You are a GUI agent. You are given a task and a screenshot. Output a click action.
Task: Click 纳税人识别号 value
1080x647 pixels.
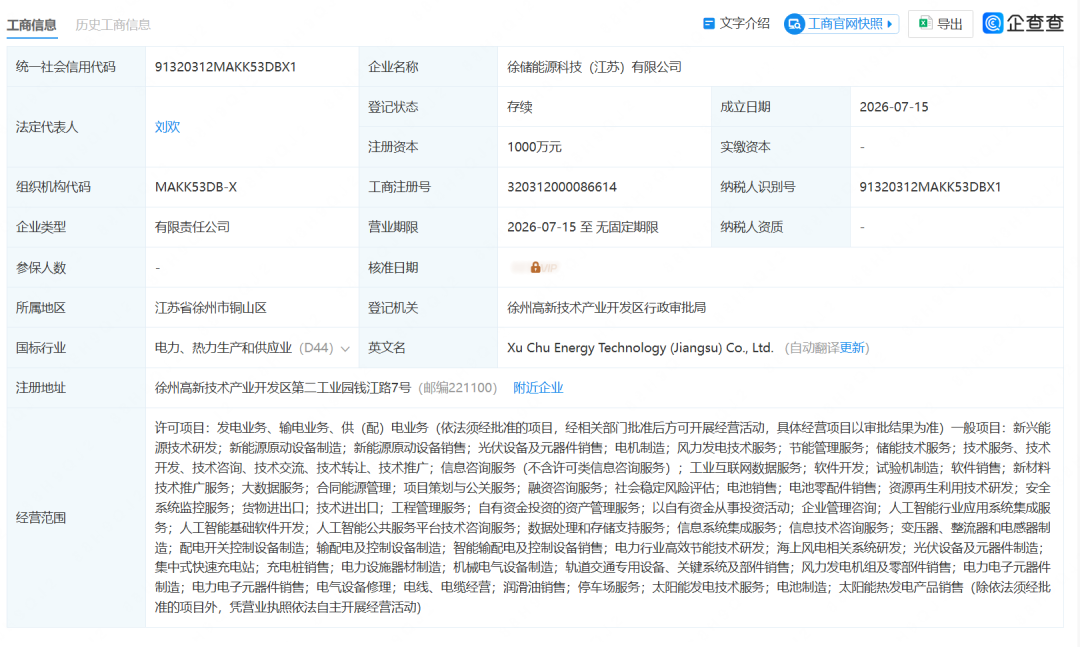click(930, 187)
